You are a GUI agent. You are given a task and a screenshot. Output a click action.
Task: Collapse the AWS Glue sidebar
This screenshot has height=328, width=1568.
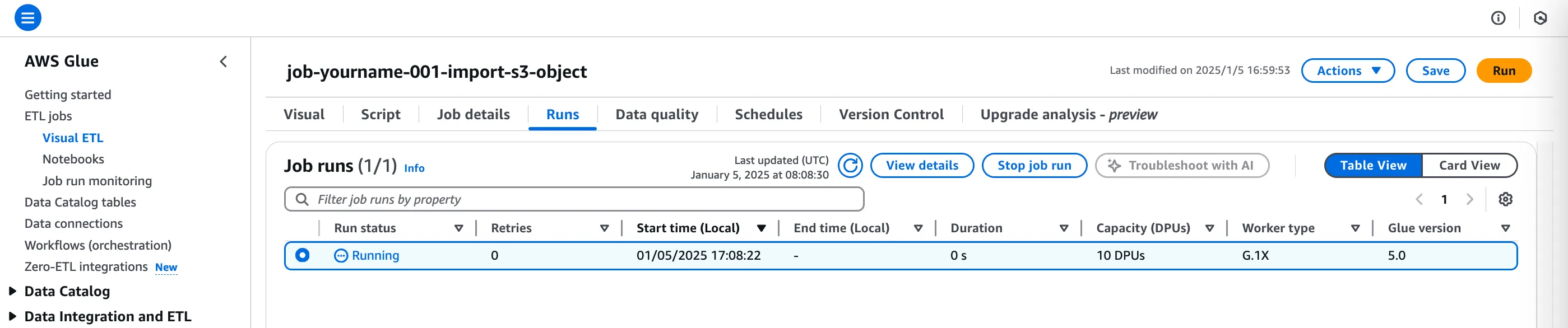(x=224, y=62)
